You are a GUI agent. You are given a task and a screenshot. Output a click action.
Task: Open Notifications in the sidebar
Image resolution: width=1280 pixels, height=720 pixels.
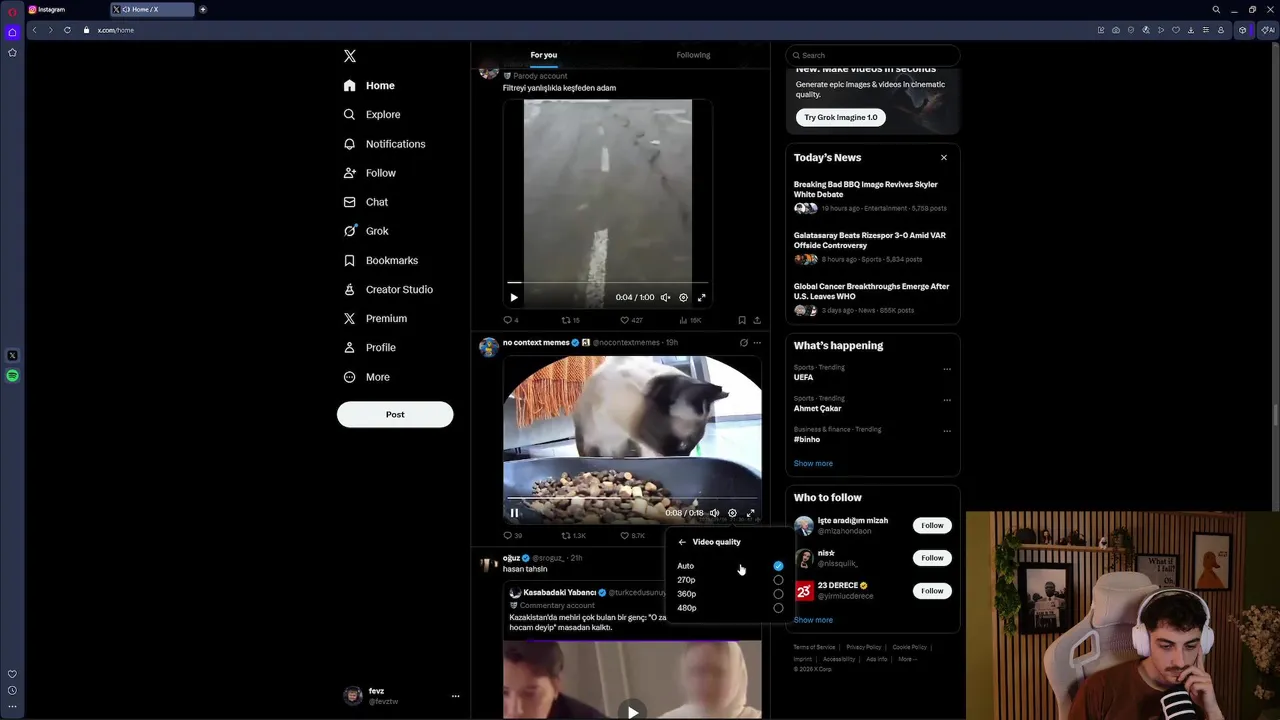385,144
